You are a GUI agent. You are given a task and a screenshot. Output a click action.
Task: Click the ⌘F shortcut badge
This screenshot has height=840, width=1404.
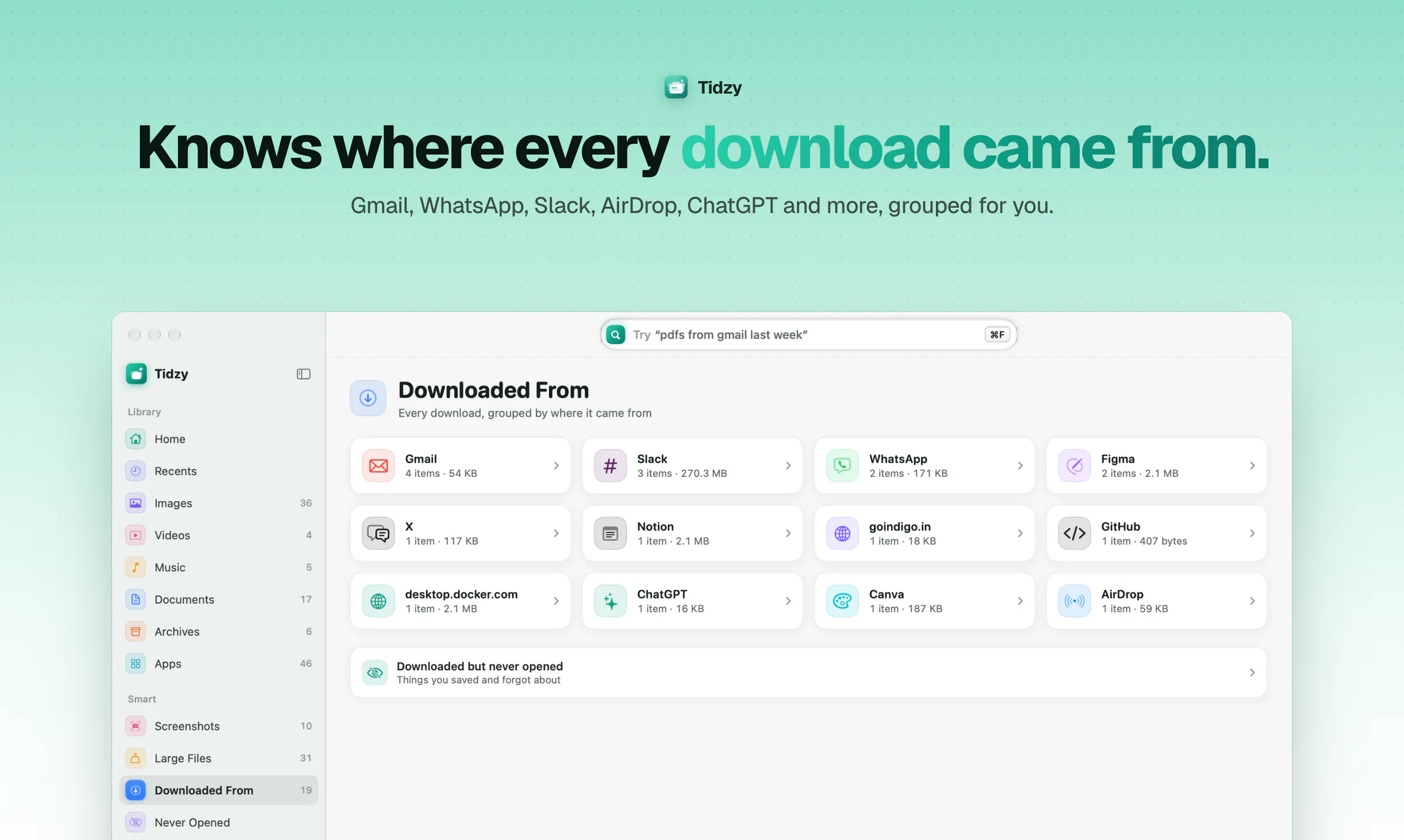[997, 334]
